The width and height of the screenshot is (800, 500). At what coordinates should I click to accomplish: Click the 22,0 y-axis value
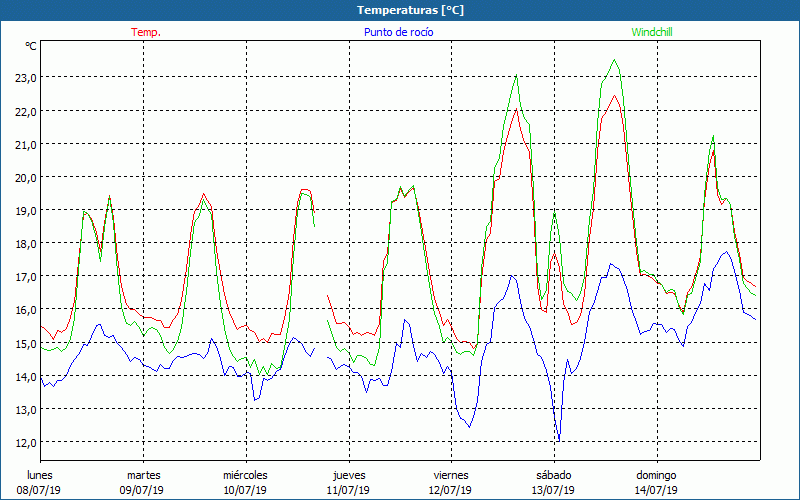click(x=26, y=112)
